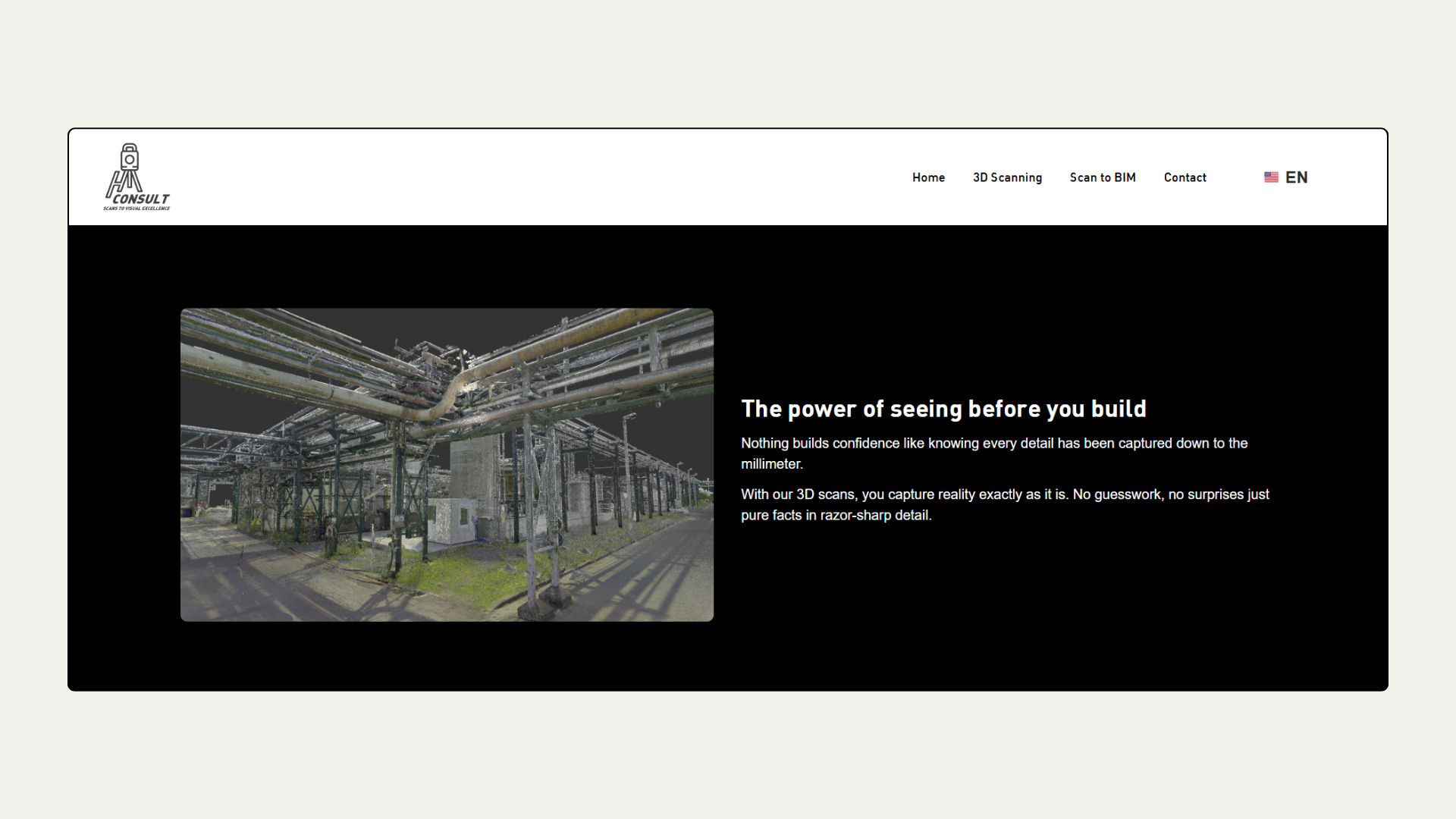Click the industrial pipes point cloud image
Viewport: 1456px width, 819px height.
pyautogui.click(x=447, y=464)
